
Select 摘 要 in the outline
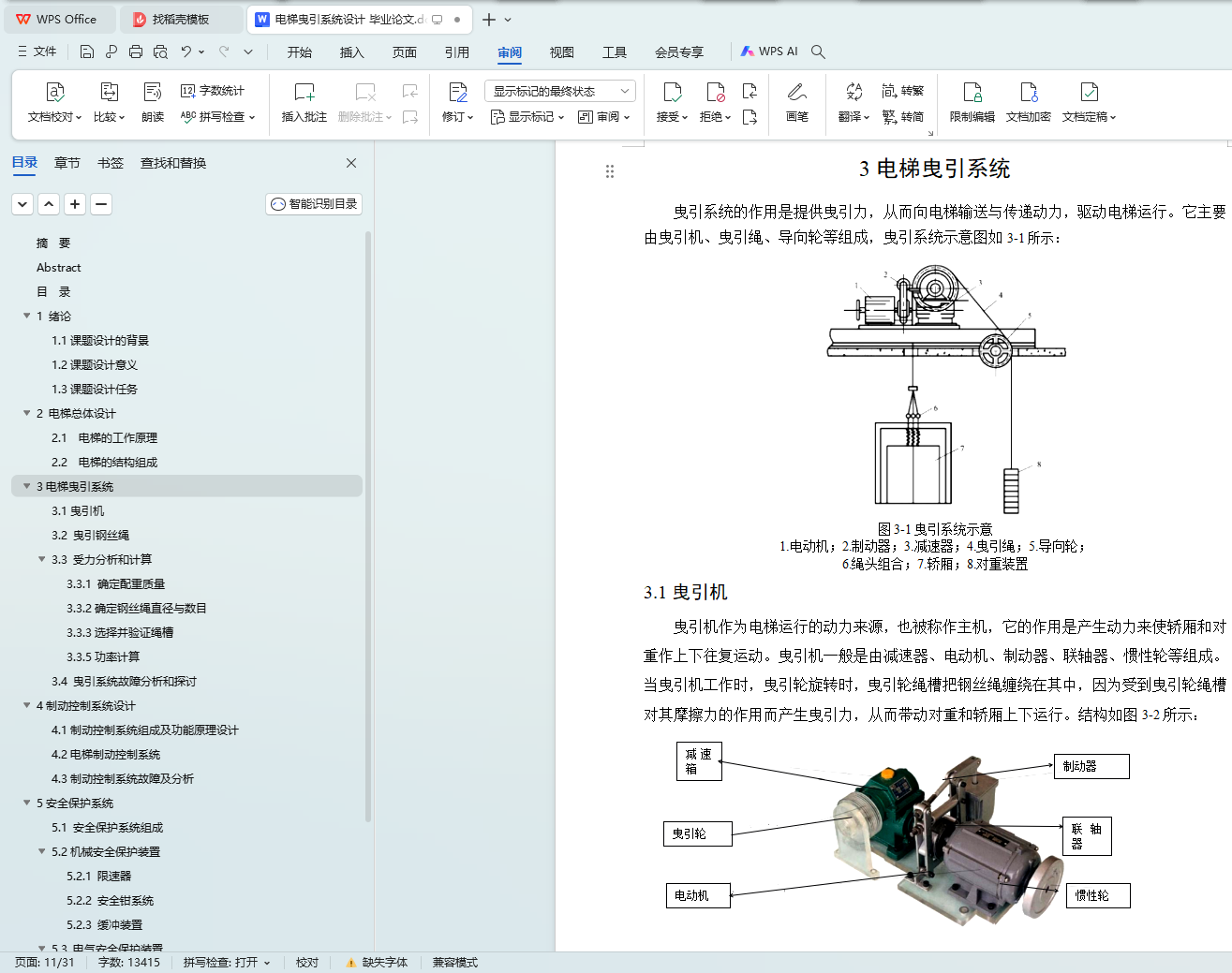pos(53,243)
